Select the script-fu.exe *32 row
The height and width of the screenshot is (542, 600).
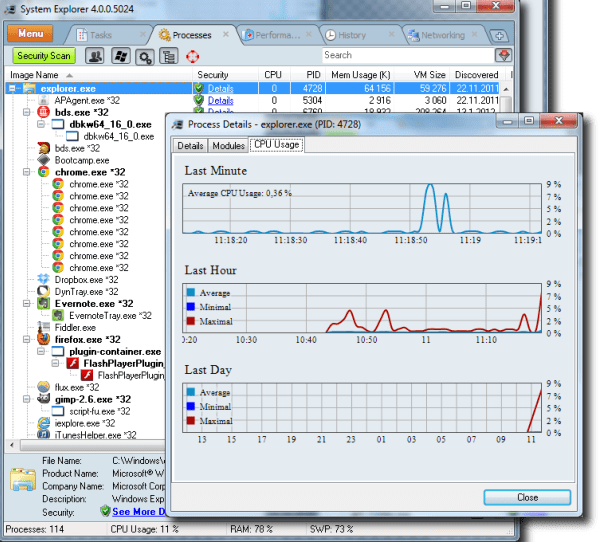[x=99, y=411]
